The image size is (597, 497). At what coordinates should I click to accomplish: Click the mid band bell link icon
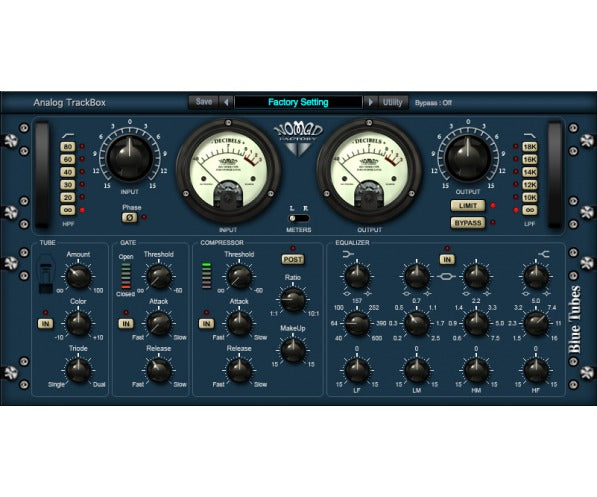pos(446,276)
